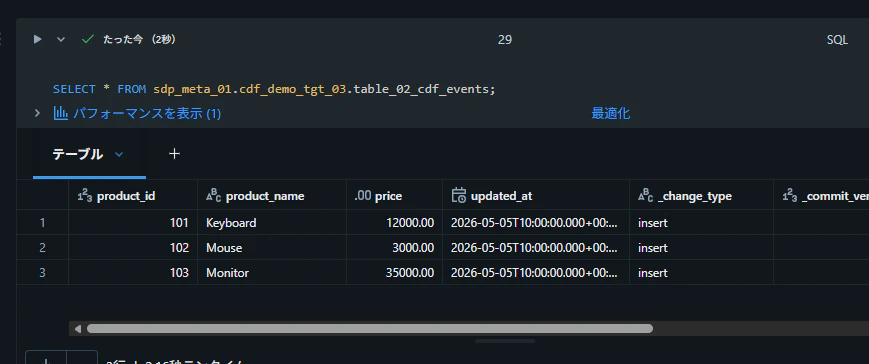Click the _change_type column header
869x364 pixels.
(702, 196)
